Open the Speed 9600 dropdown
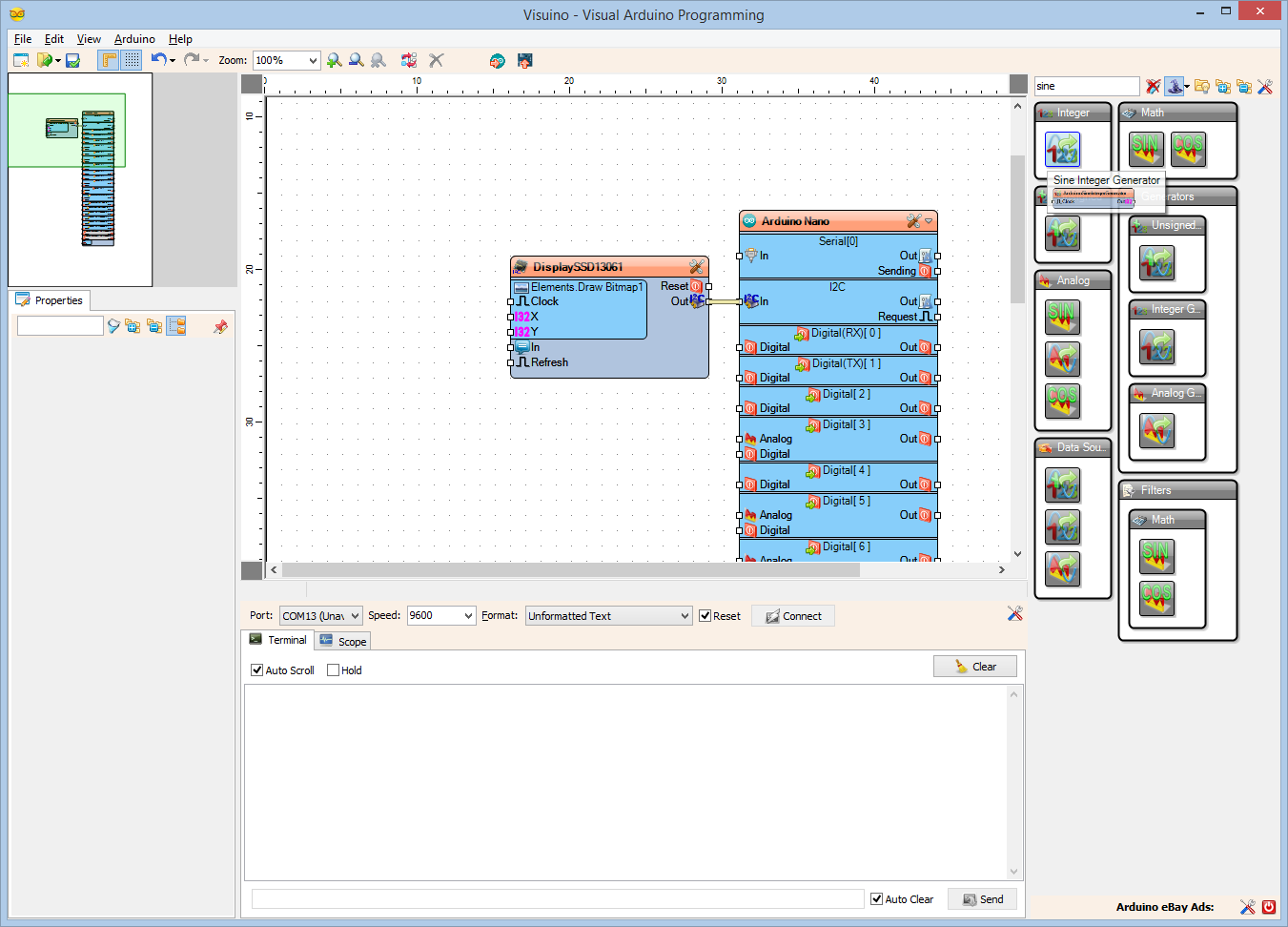Viewport: 1288px width, 927px height. pyautogui.click(x=467, y=615)
